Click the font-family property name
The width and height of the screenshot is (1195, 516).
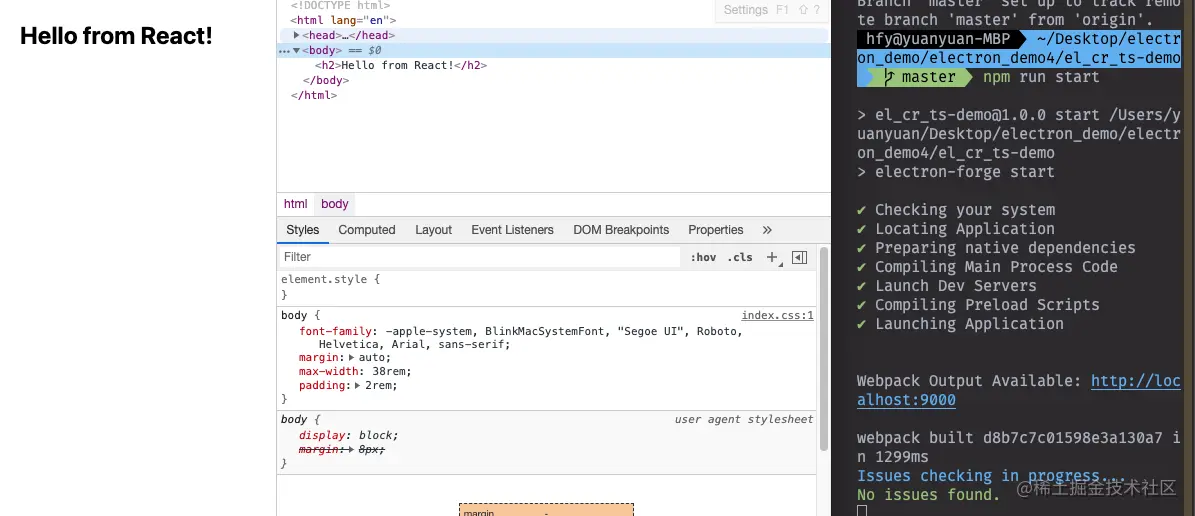(335, 332)
